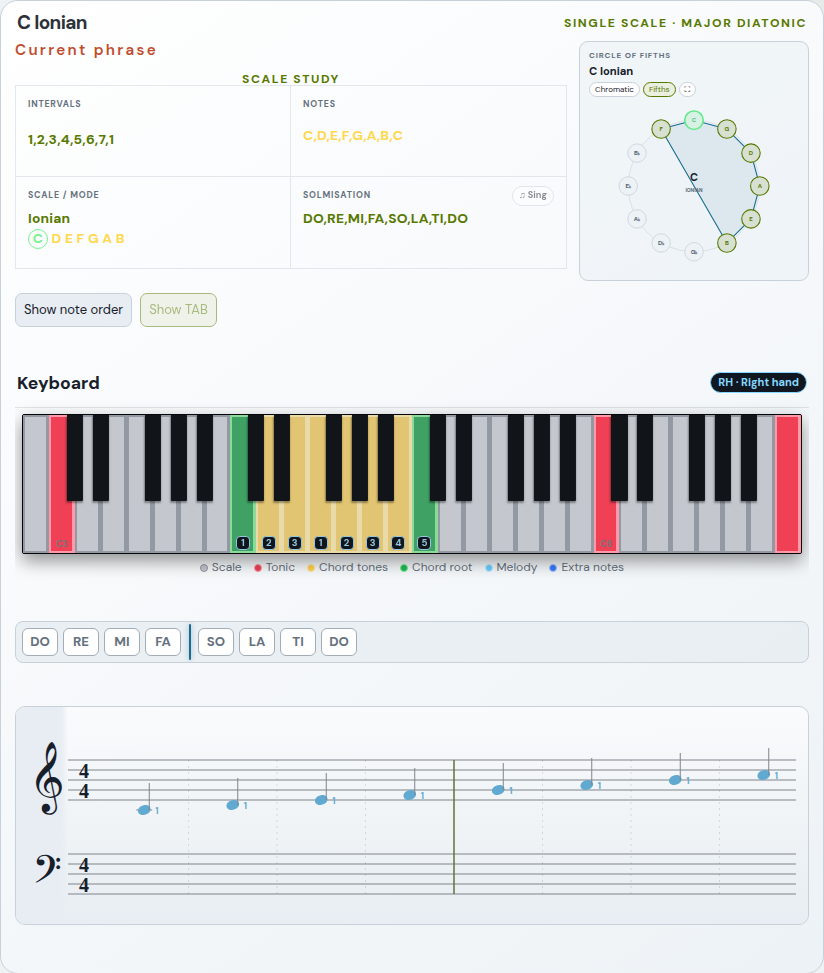This screenshot has width=824, height=973.
Task: Toggle Show note order
Action: [x=73, y=310]
